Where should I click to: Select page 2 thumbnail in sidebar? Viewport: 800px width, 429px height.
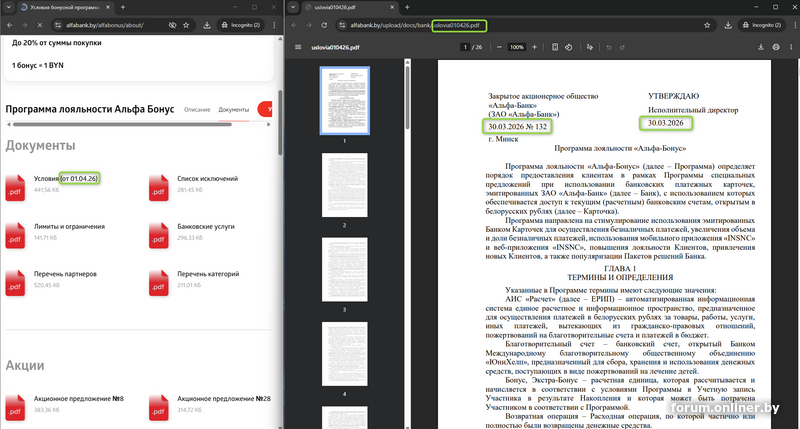pyautogui.click(x=344, y=187)
